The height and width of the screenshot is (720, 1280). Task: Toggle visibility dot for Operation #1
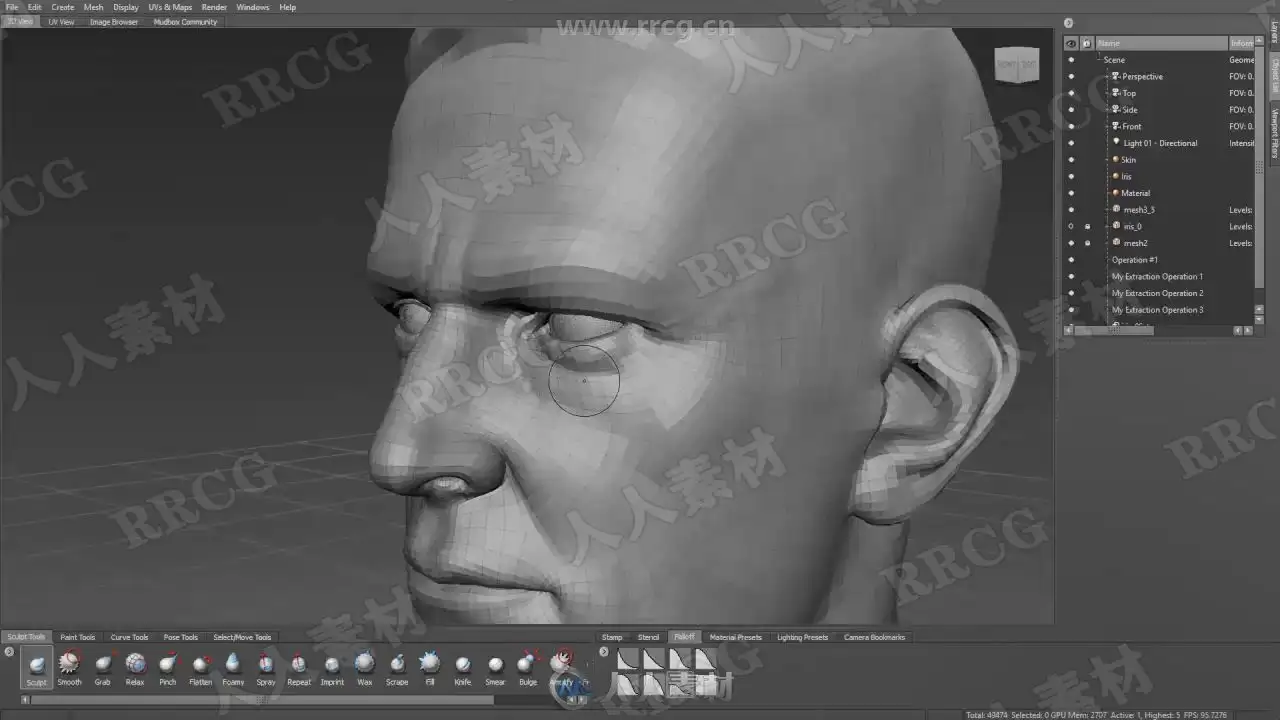pyautogui.click(x=1071, y=260)
